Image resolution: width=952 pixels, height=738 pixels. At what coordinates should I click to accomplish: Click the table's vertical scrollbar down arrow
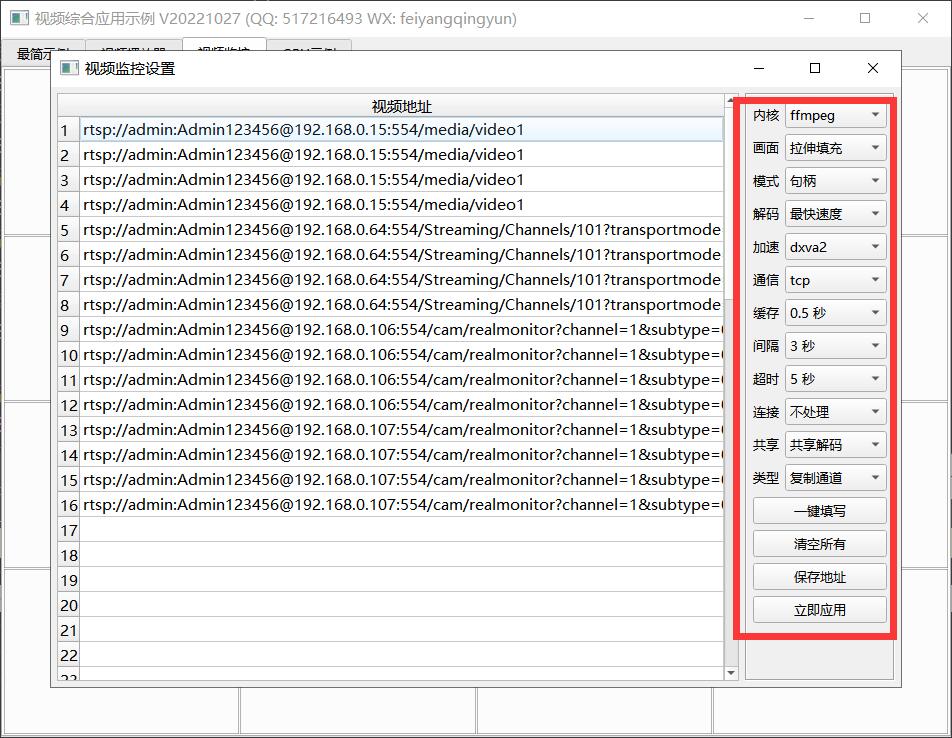[731, 674]
